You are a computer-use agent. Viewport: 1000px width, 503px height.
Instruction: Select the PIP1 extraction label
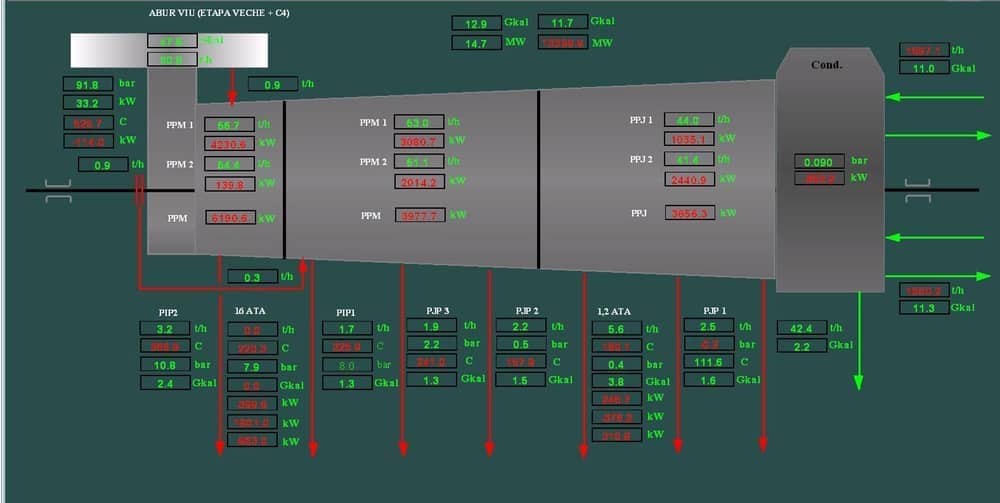point(346,313)
